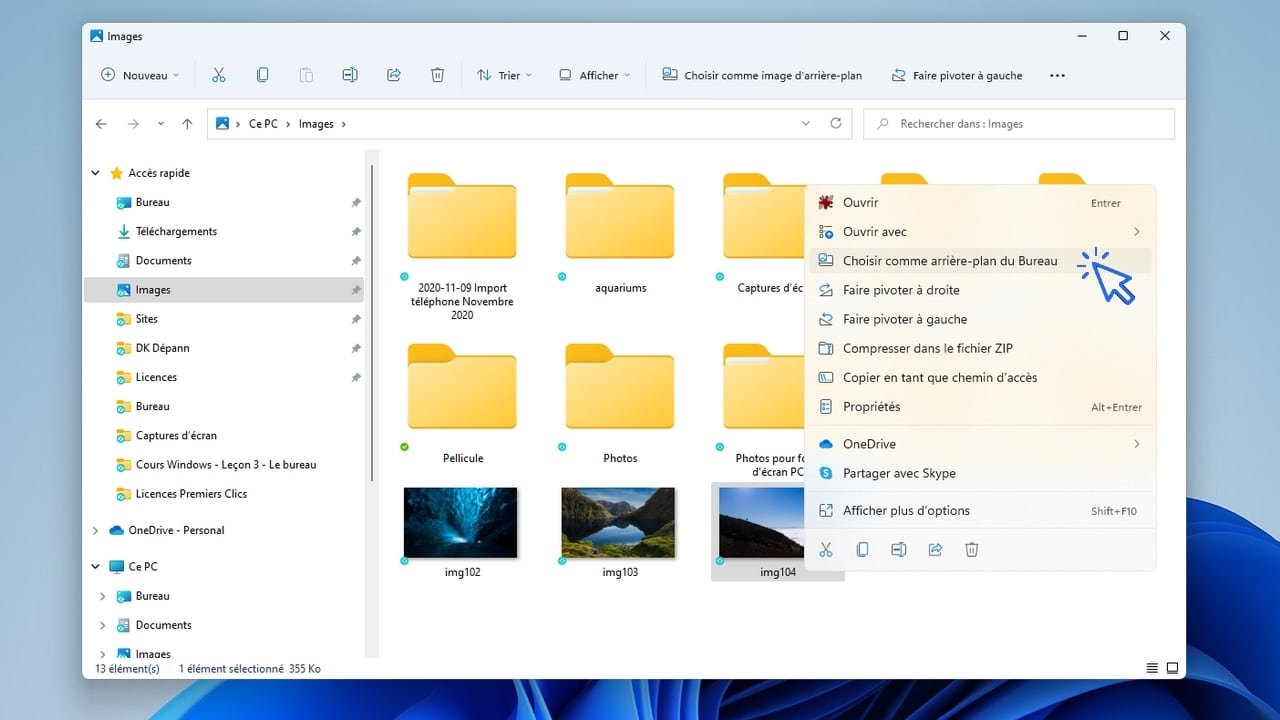Viewport: 1280px width, 720px height.
Task: Open Propriétés from the context menu
Action: click(x=980, y=407)
